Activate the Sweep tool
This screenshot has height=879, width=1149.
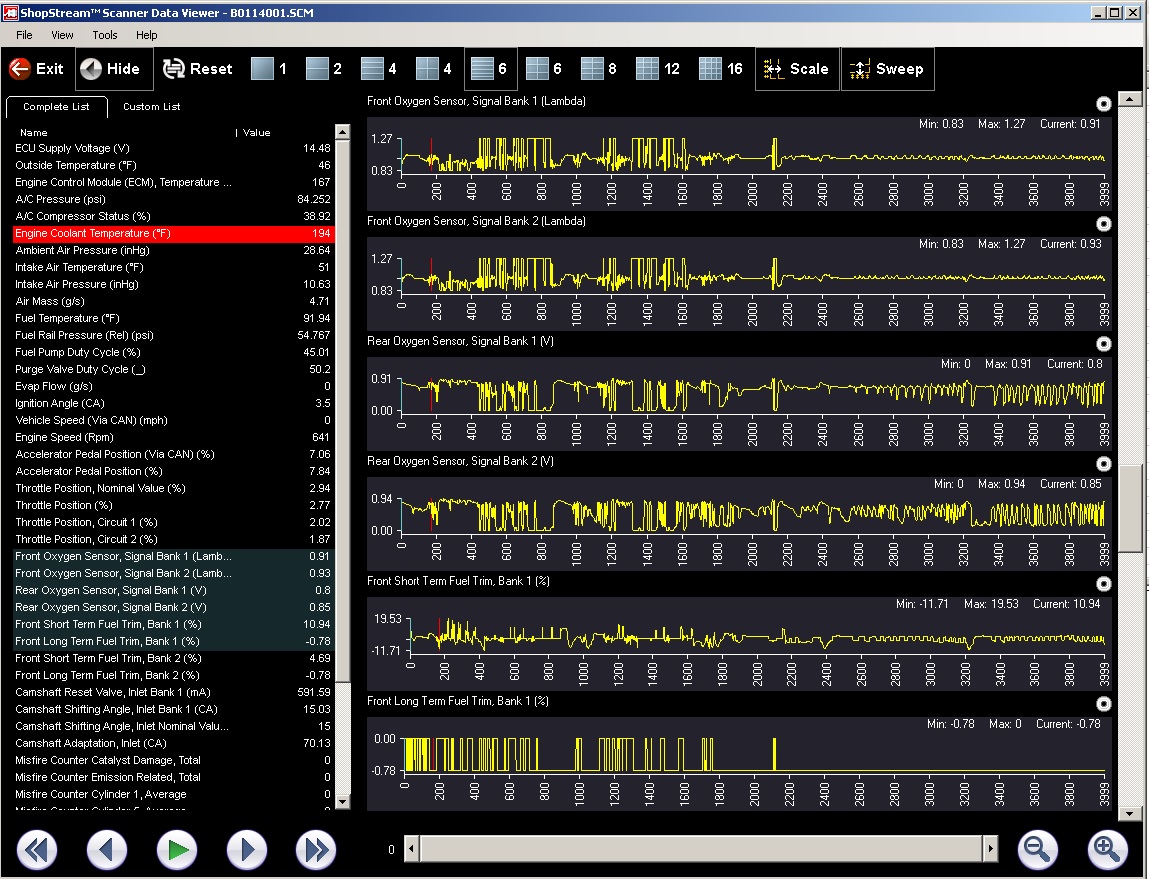click(x=886, y=69)
